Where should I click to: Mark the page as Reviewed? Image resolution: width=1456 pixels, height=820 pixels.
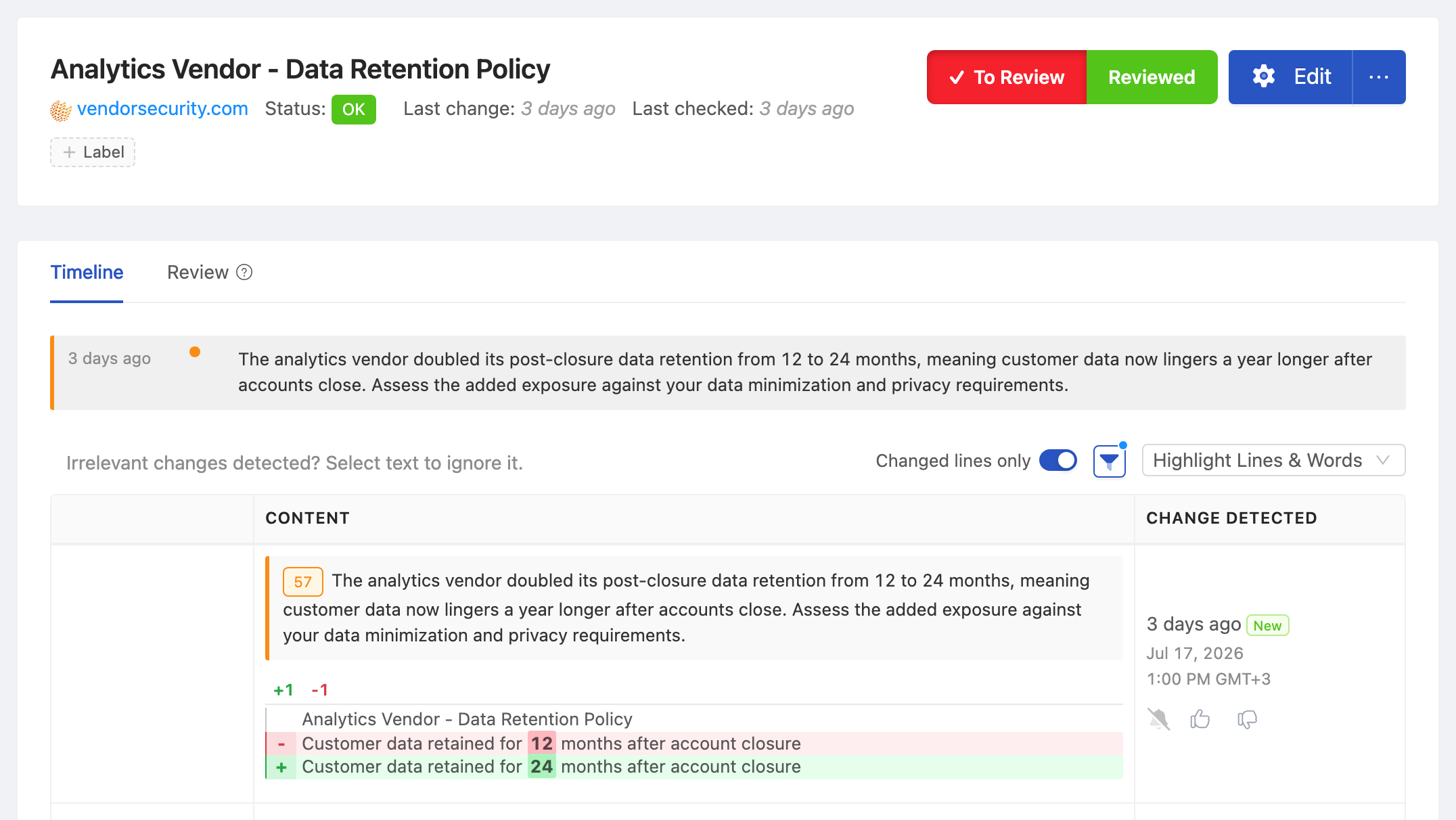point(1152,77)
